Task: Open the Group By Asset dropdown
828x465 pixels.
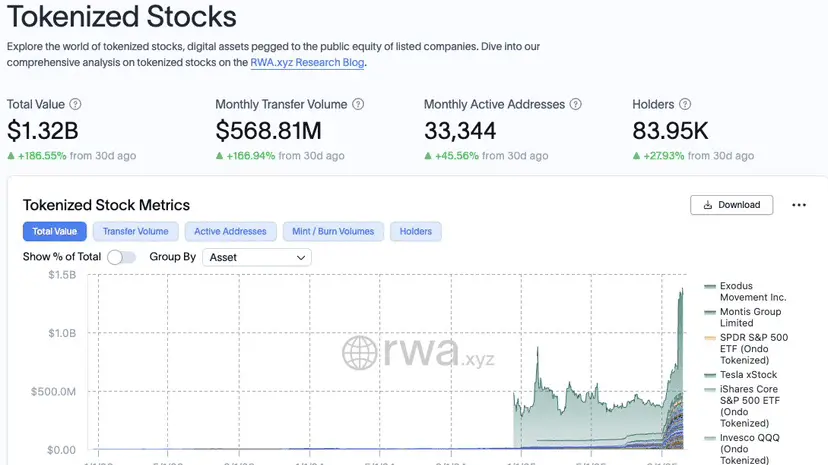Action: point(257,257)
